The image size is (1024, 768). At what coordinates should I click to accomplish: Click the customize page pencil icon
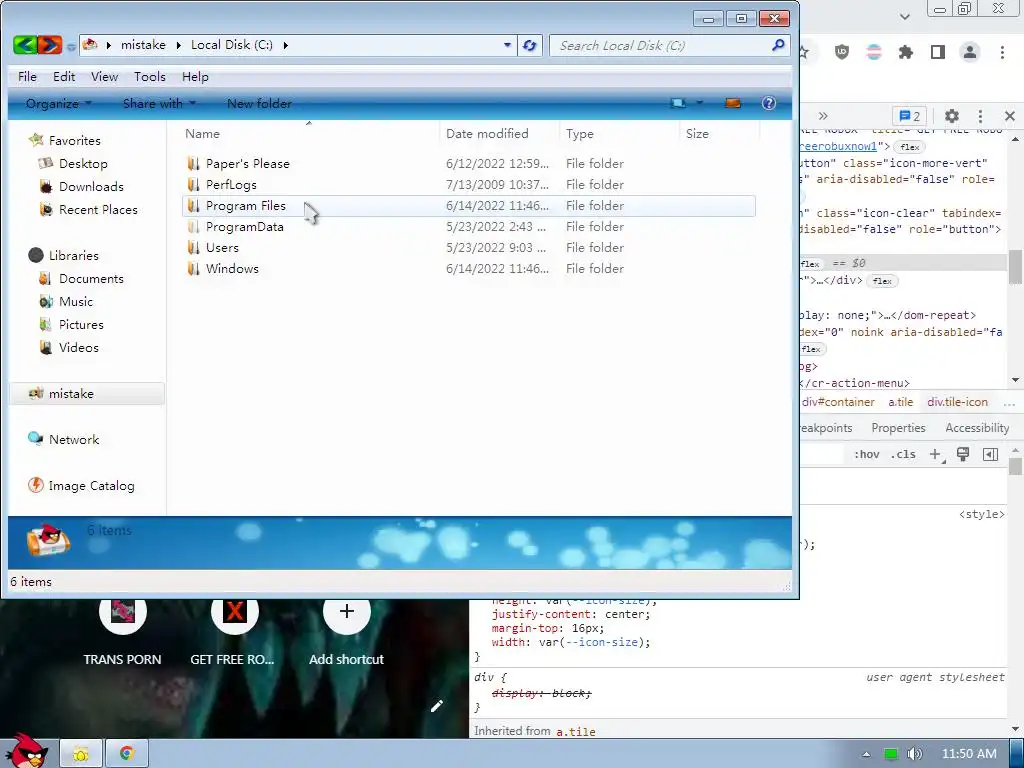[x=437, y=705]
